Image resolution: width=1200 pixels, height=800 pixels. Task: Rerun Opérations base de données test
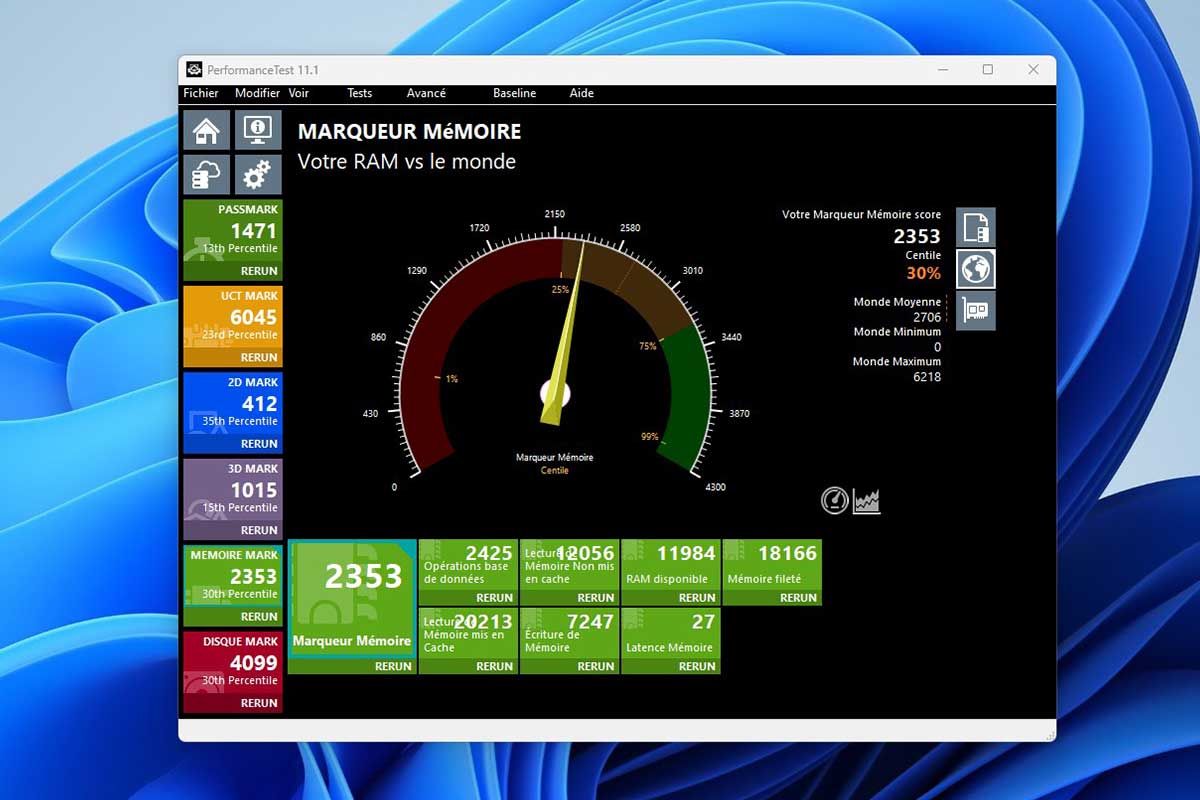click(495, 598)
